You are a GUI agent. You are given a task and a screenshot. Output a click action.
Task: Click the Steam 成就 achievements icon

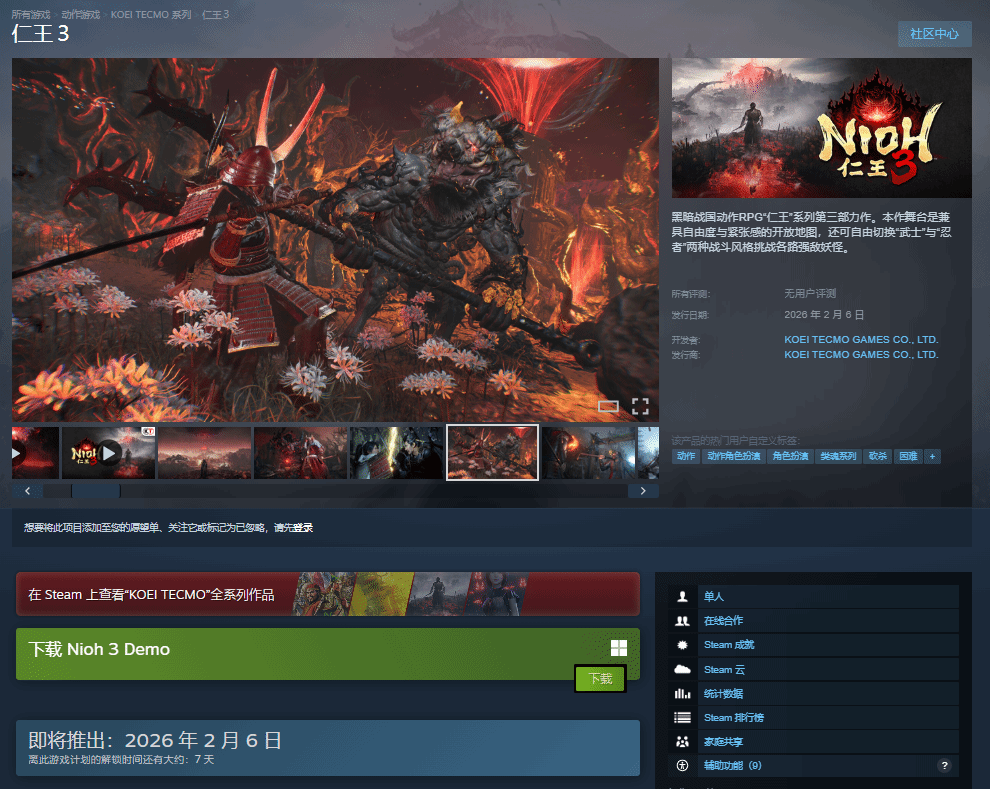[x=683, y=645]
